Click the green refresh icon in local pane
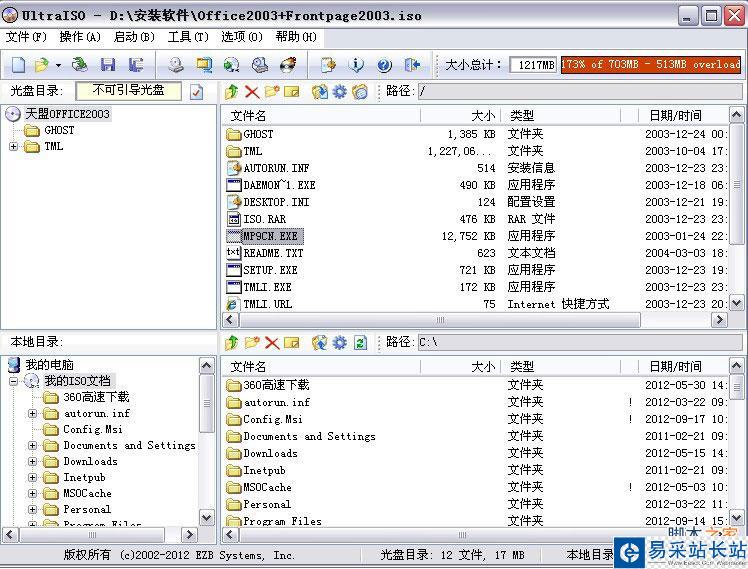The height and width of the screenshot is (569, 748). click(360, 342)
